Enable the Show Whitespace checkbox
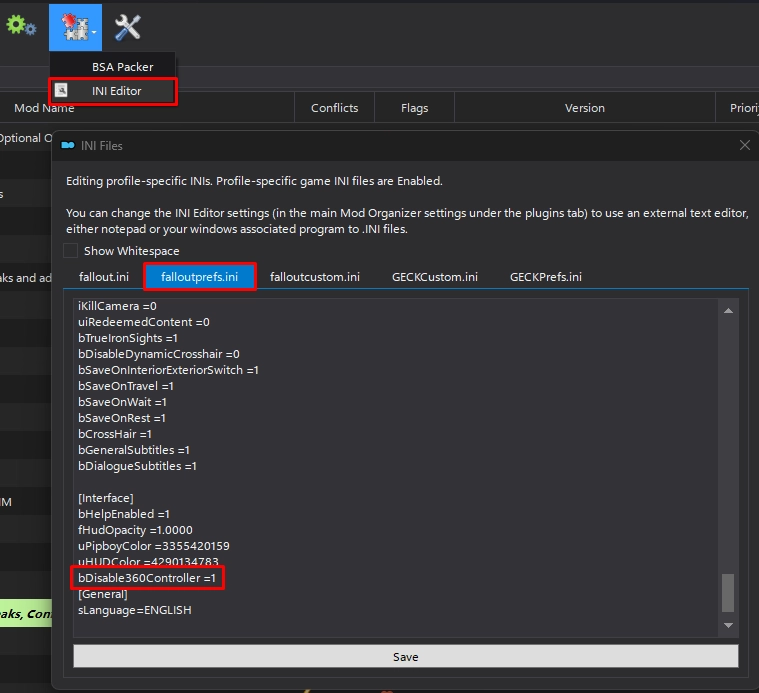 click(x=70, y=251)
